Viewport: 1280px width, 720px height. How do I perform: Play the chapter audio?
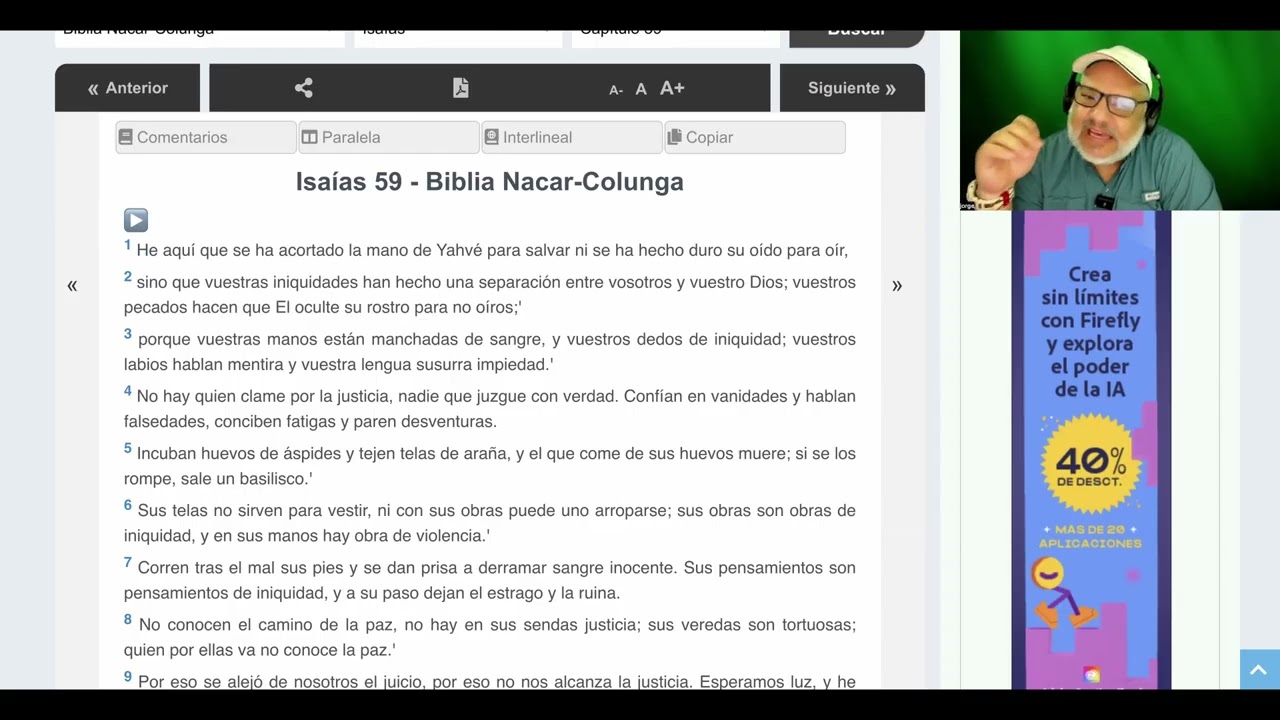136,220
